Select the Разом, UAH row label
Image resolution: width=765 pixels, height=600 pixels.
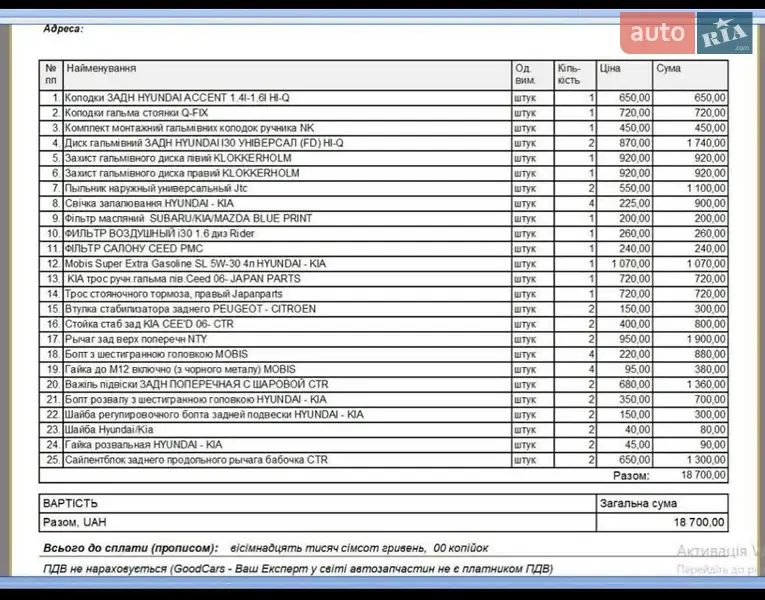(75, 522)
